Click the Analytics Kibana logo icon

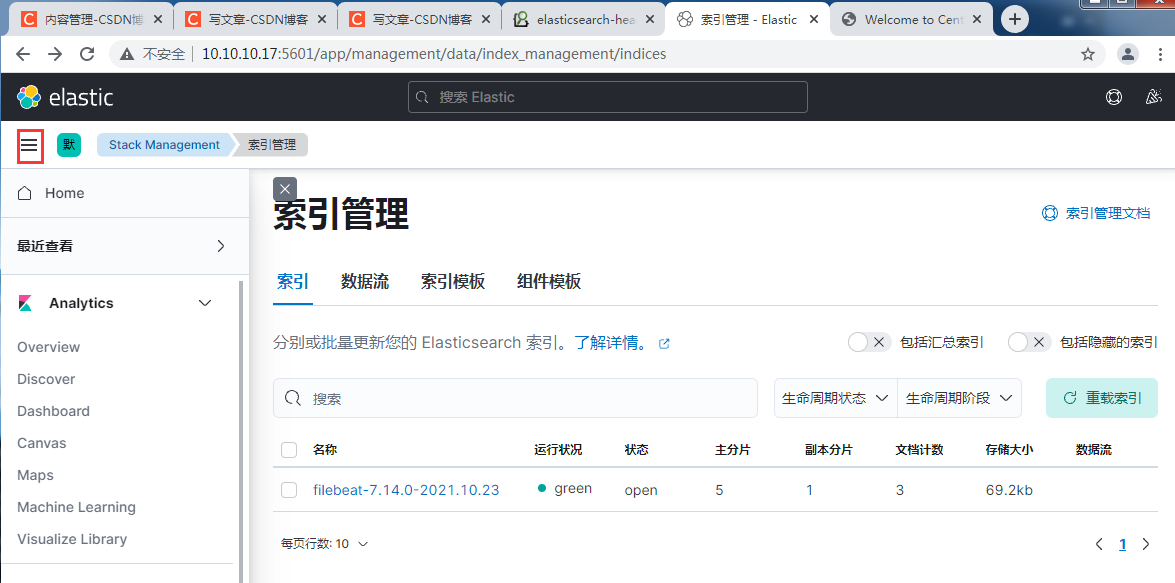click(x=25, y=303)
